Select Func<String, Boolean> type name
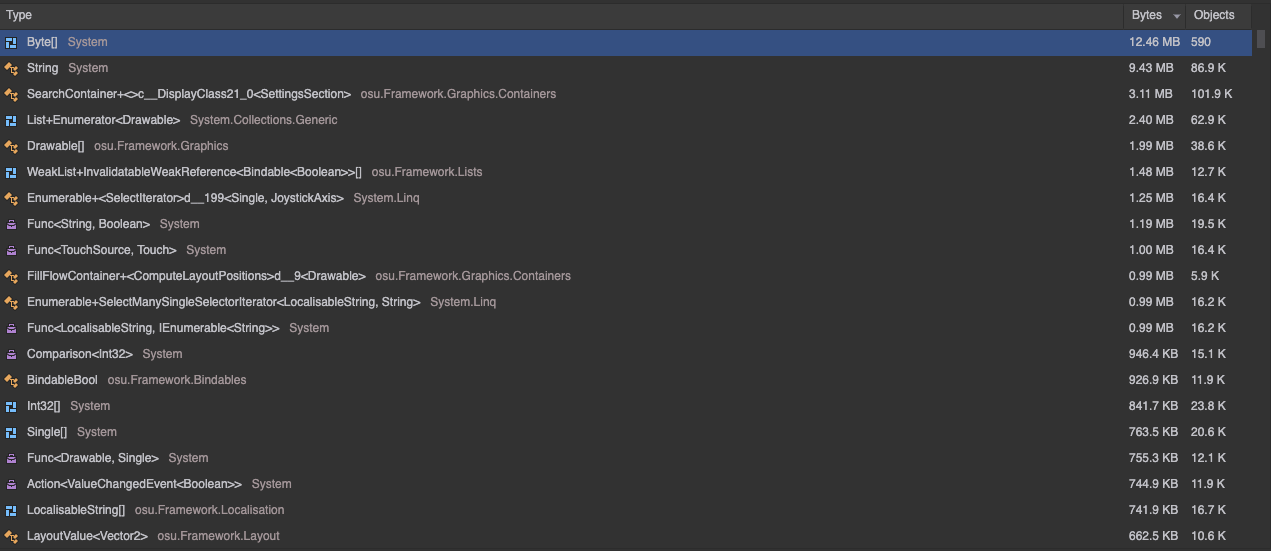Screen dimensions: 1271x551 [x=88, y=224]
